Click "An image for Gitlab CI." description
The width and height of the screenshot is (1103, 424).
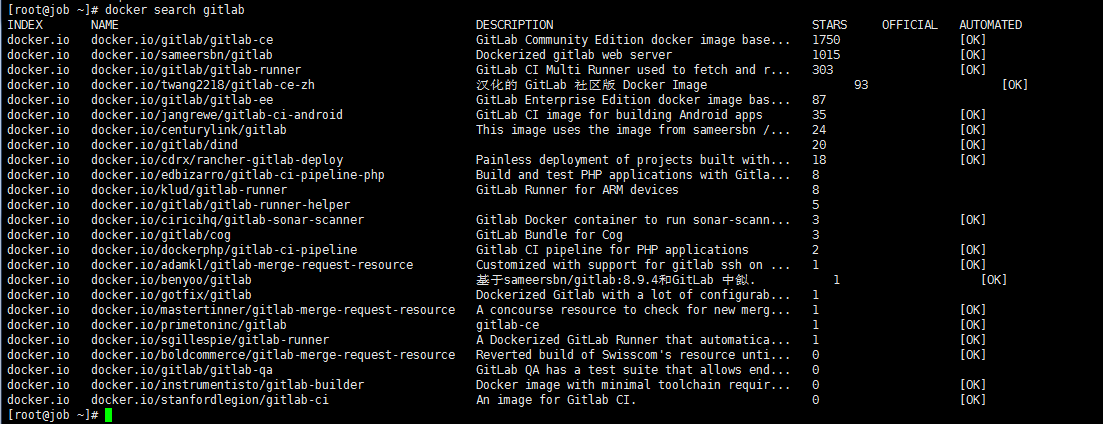coord(556,400)
